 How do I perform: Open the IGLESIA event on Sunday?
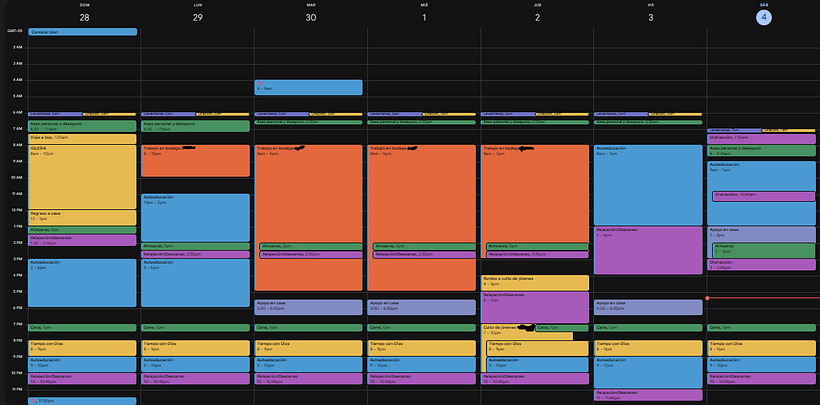click(x=83, y=175)
